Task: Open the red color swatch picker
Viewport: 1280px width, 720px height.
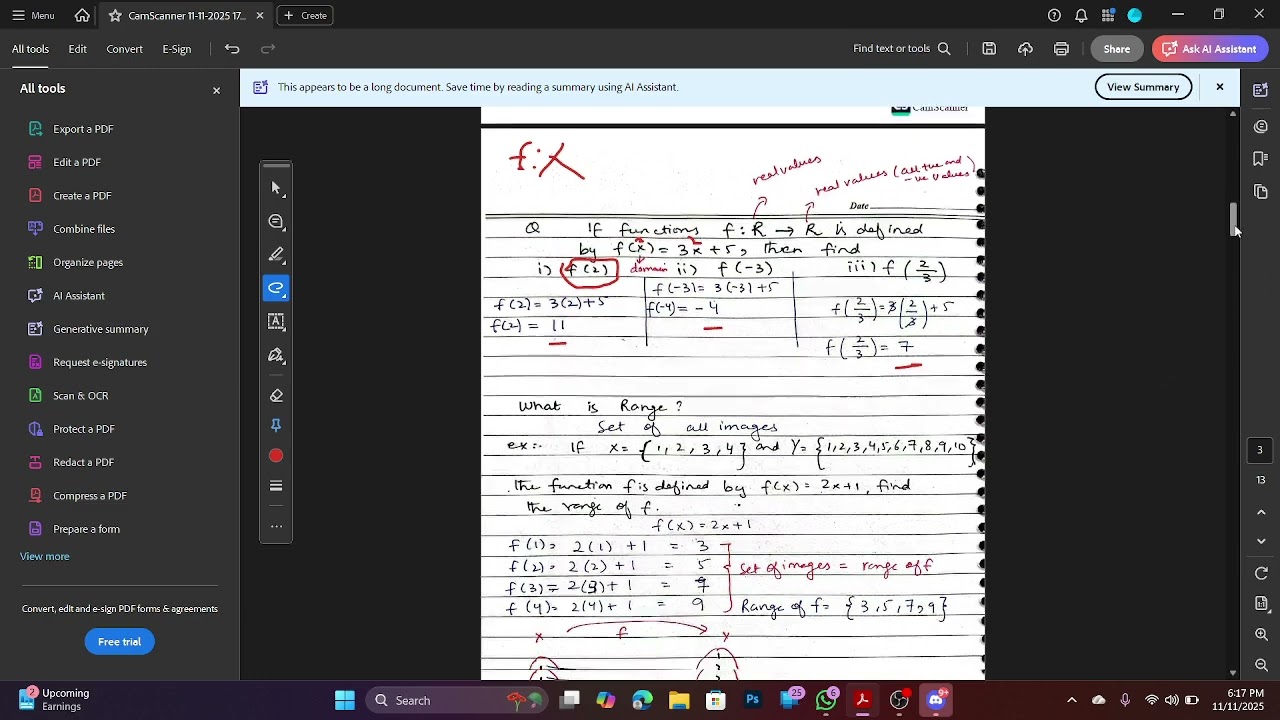Action: click(276, 456)
